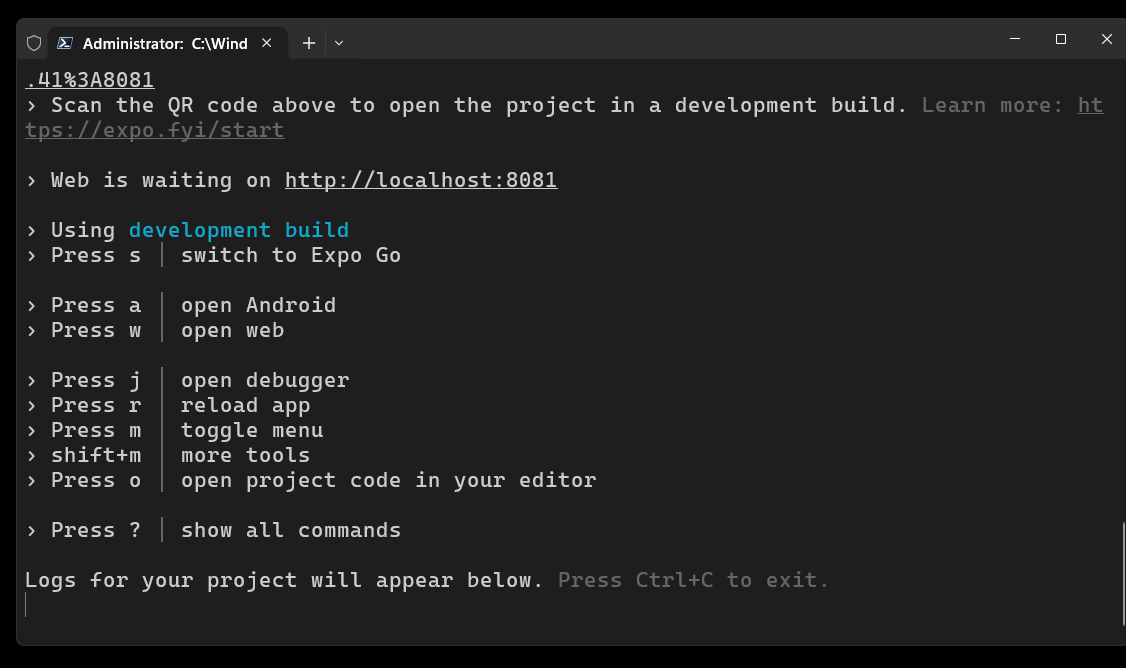Open the https://expo.fyi/start link
1126x668 pixels.
tap(154, 130)
